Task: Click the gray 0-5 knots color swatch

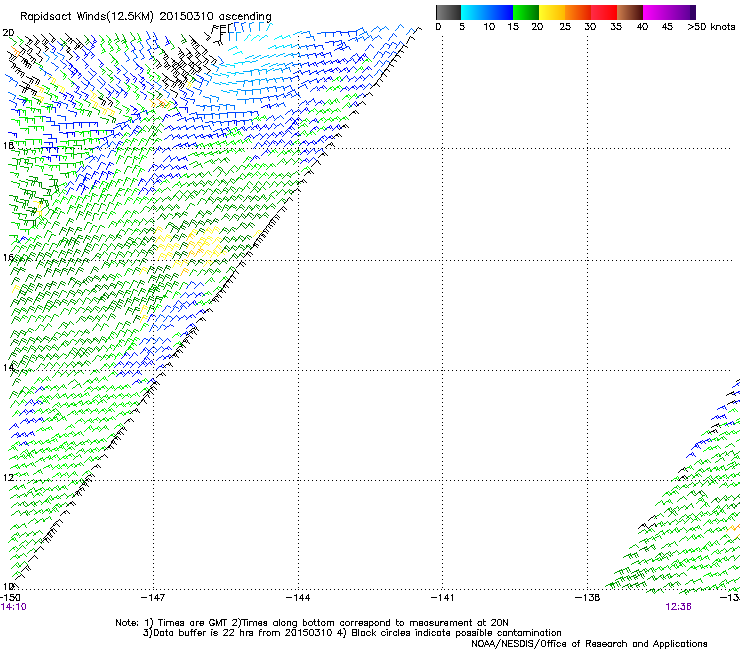Action: (x=448, y=12)
